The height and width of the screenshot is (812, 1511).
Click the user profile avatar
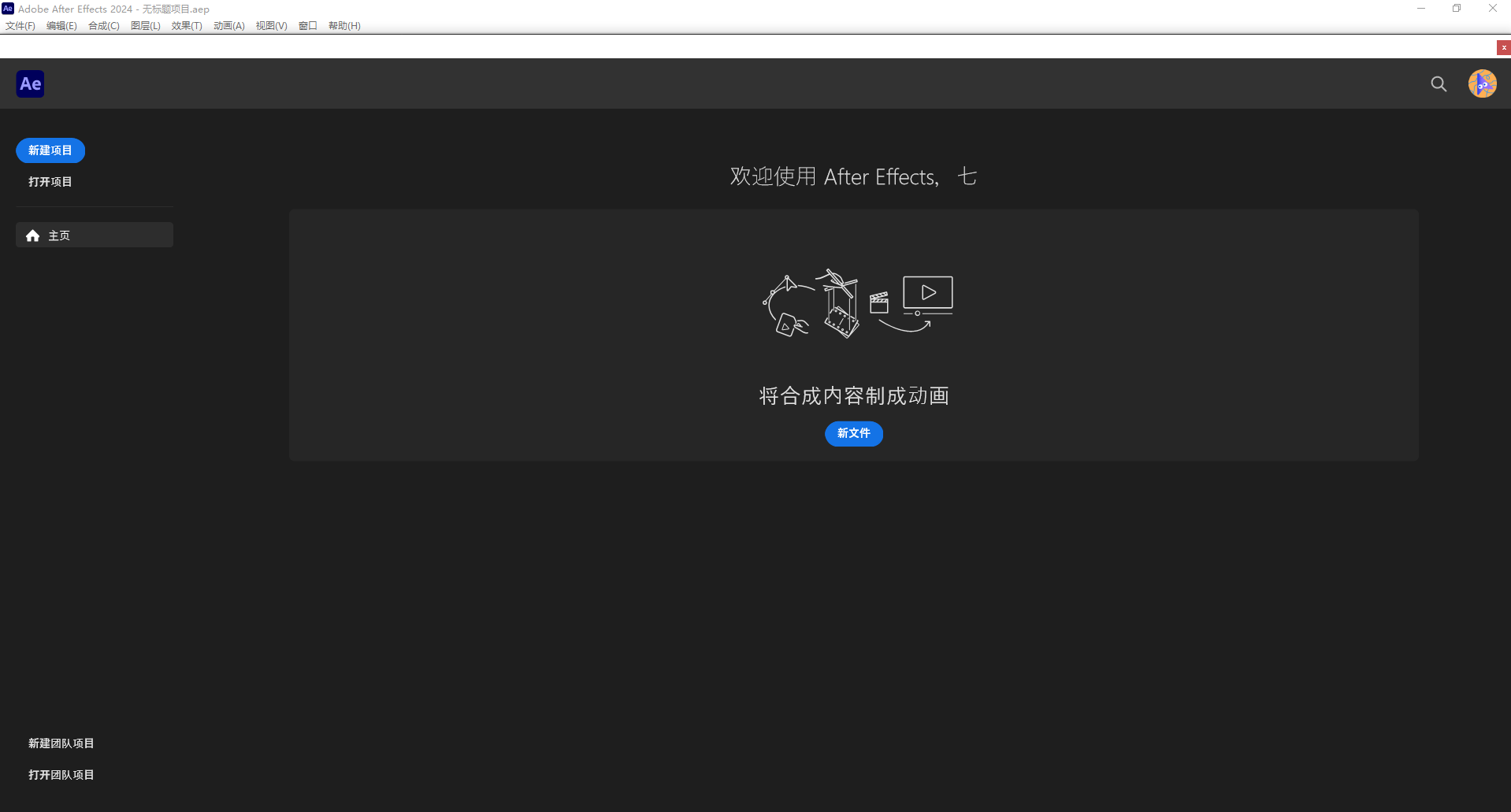pyautogui.click(x=1483, y=83)
